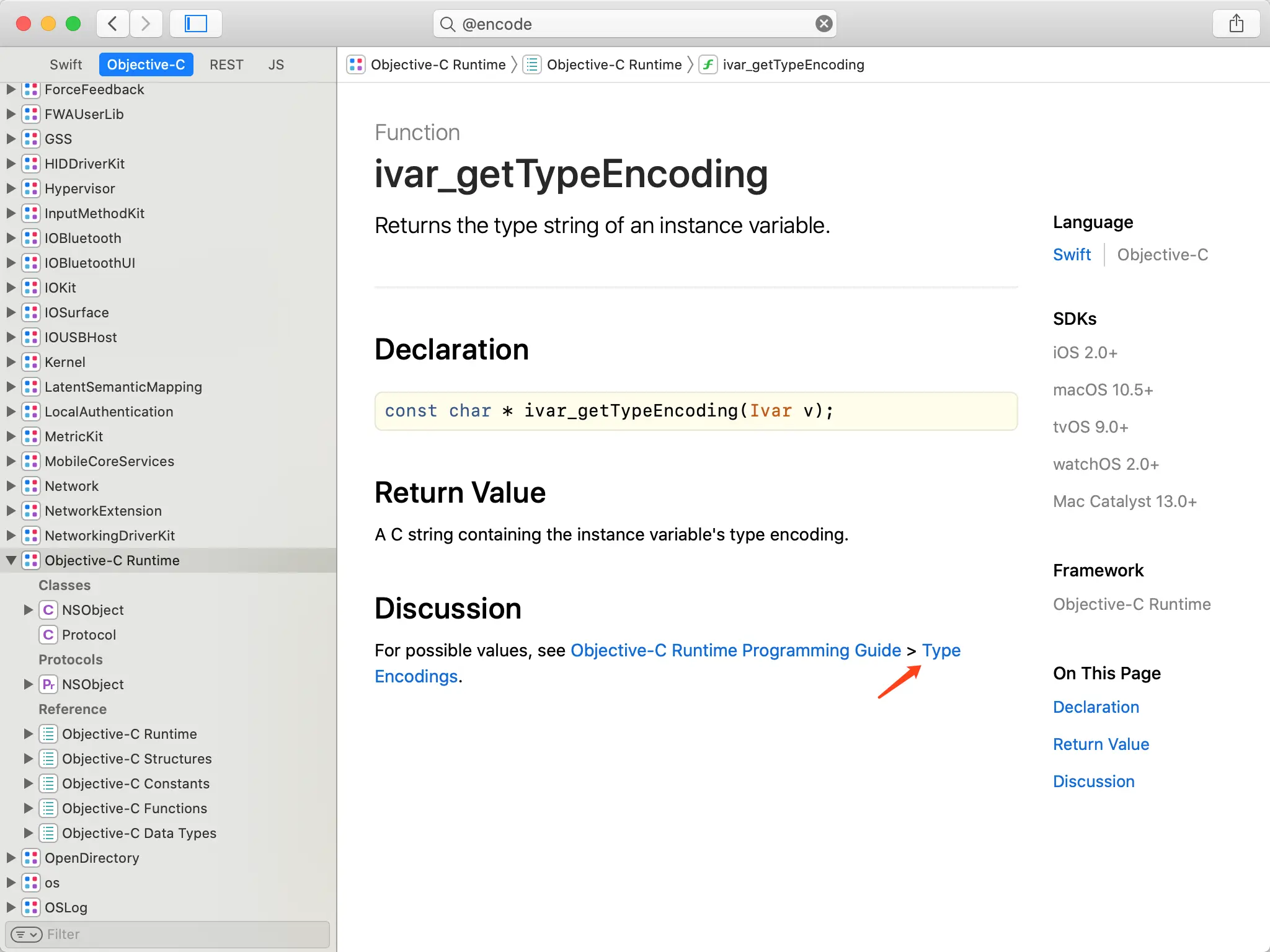Screen dimensions: 1270x952
Task: Collapse the Objective-C Runtime framework tree
Action: [11, 560]
